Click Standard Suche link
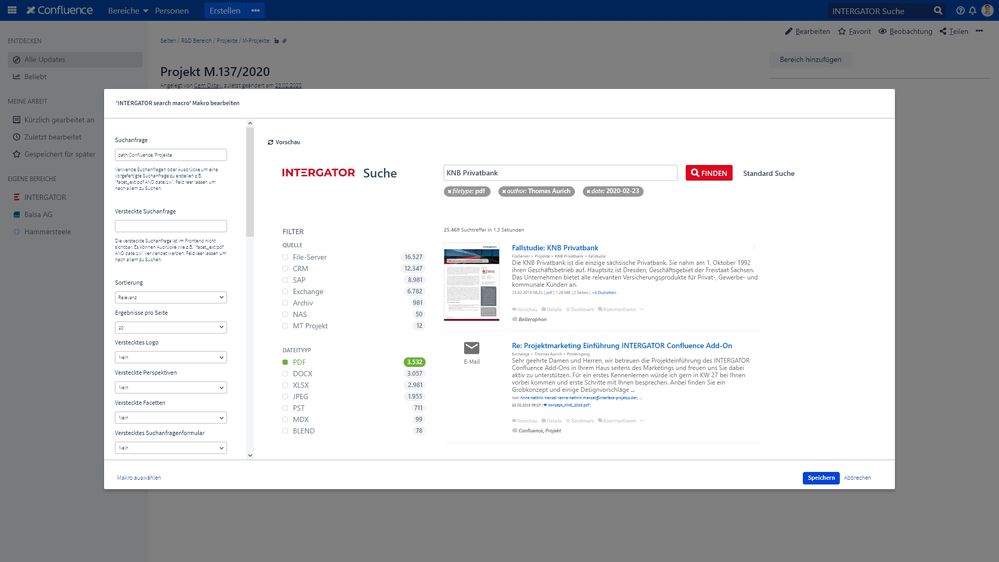Viewport: 999px width, 562px height. pos(768,173)
